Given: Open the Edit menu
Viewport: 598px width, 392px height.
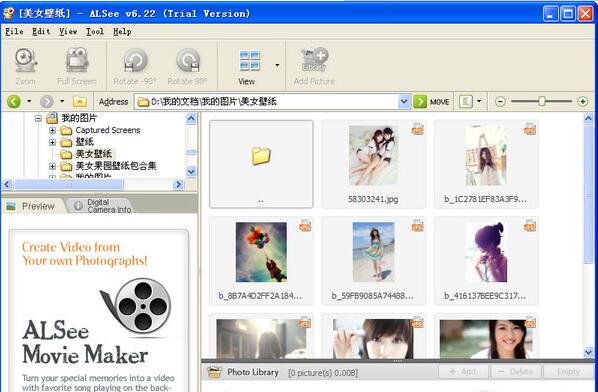Looking at the screenshot, I should pyautogui.click(x=41, y=32).
